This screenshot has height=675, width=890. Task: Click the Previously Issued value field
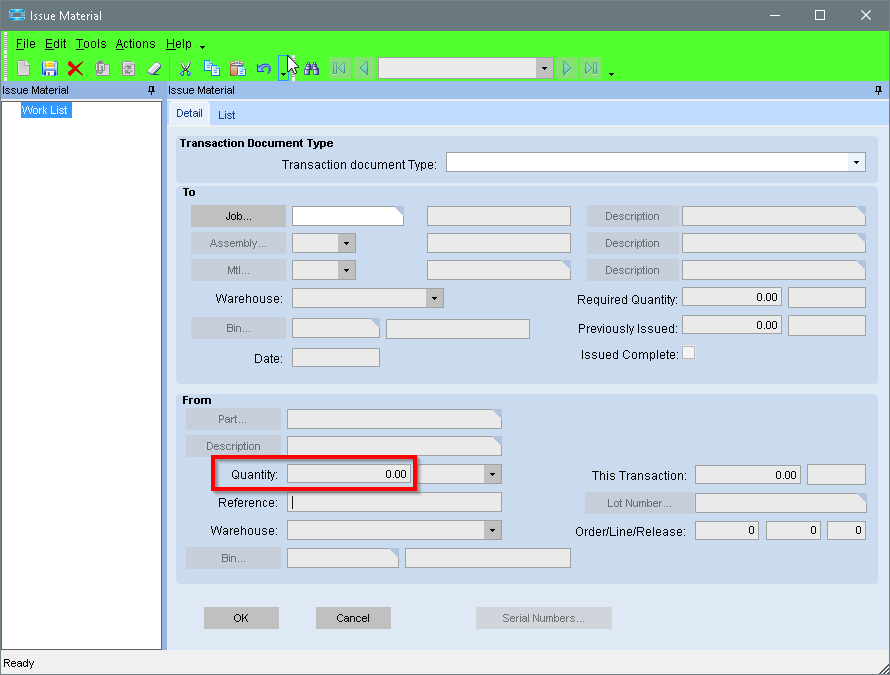[732, 325]
